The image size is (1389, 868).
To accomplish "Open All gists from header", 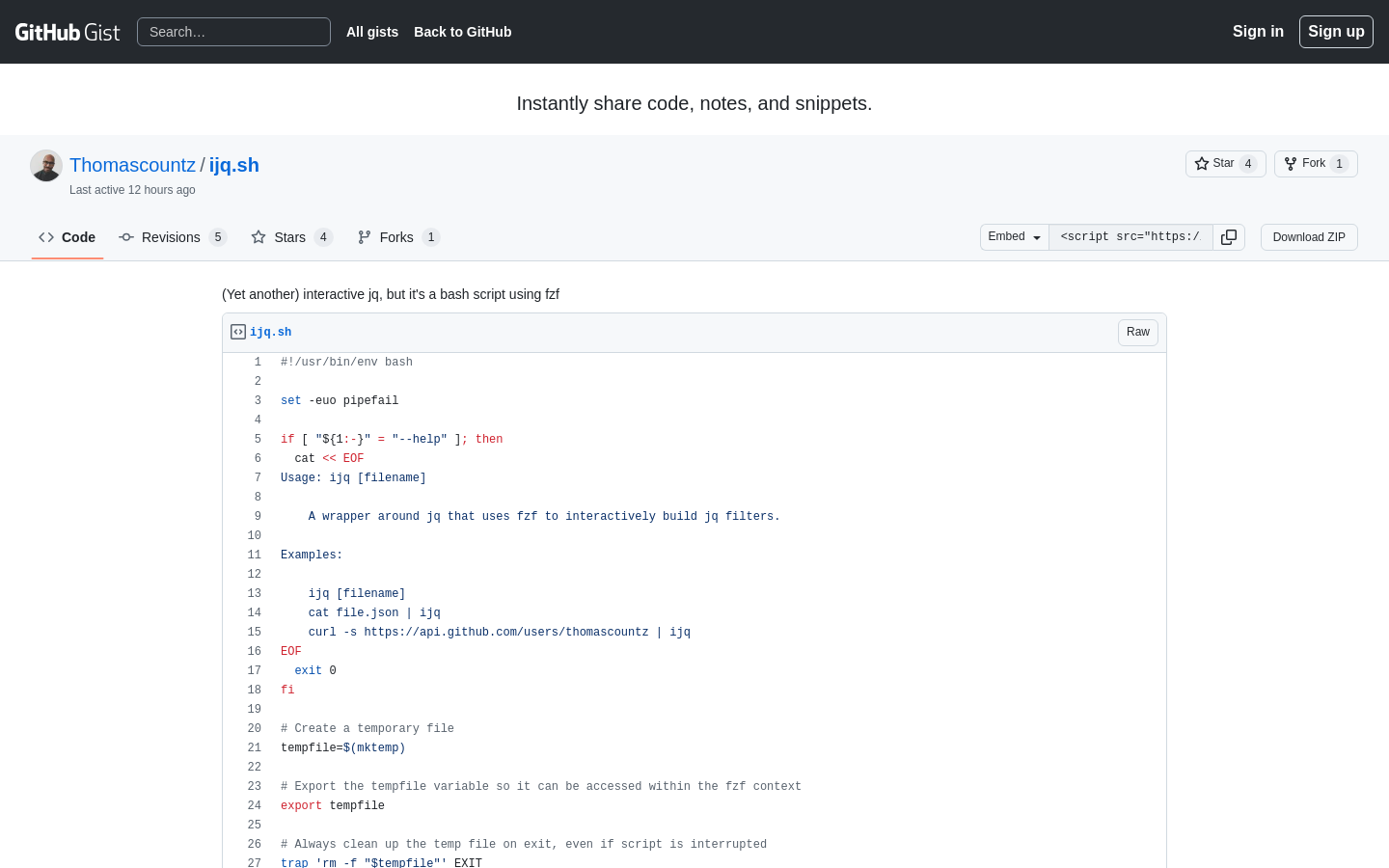I will click(x=372, y=32).
